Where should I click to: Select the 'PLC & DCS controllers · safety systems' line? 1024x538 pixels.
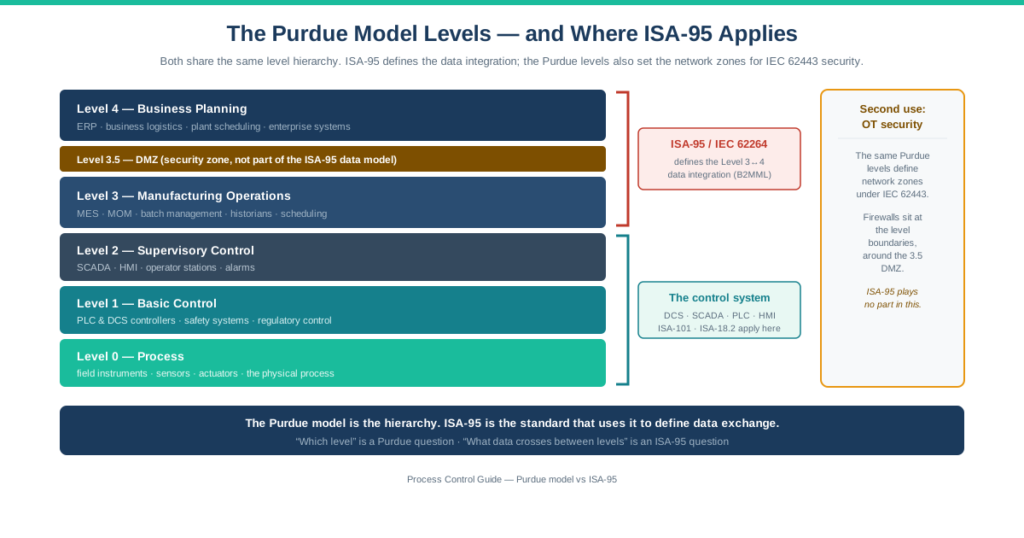[x=204, y=321]
